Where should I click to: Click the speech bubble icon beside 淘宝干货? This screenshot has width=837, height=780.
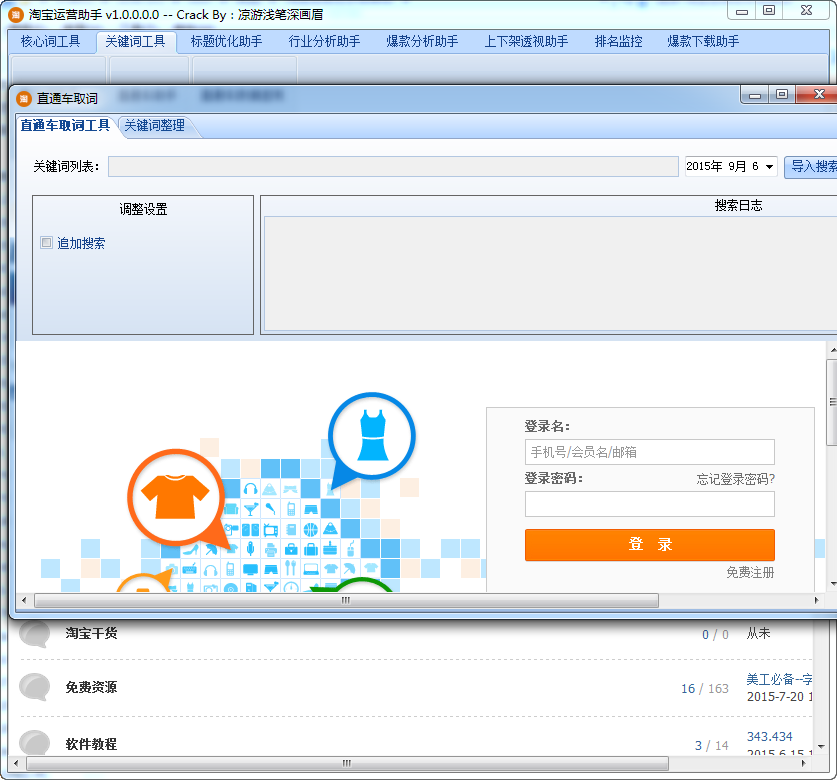(x=35, y=633)
